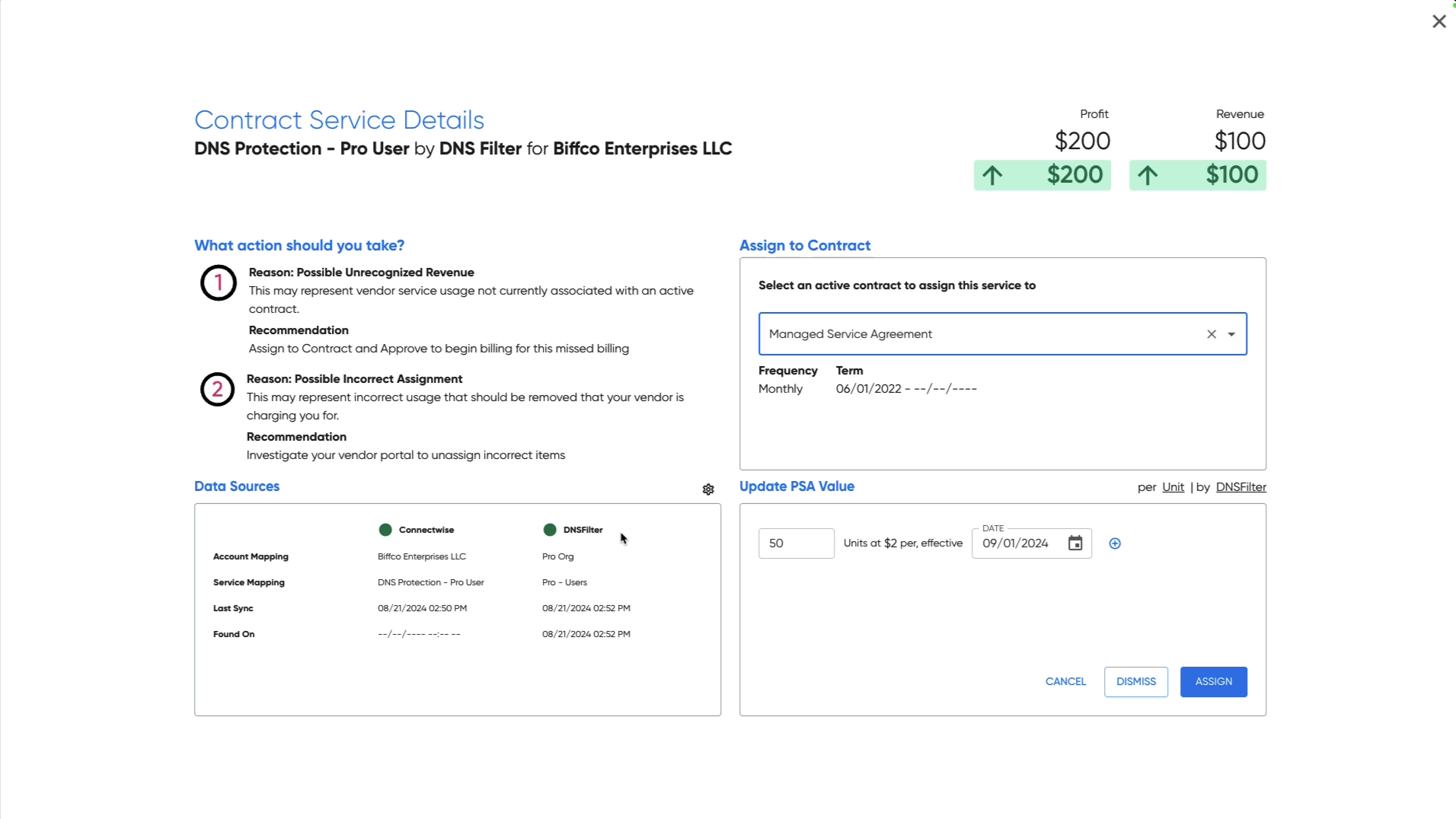Click the Managed Service Agreement combo box
The width and height of the screenshot is (1456, 819).
click(1002, 334)
